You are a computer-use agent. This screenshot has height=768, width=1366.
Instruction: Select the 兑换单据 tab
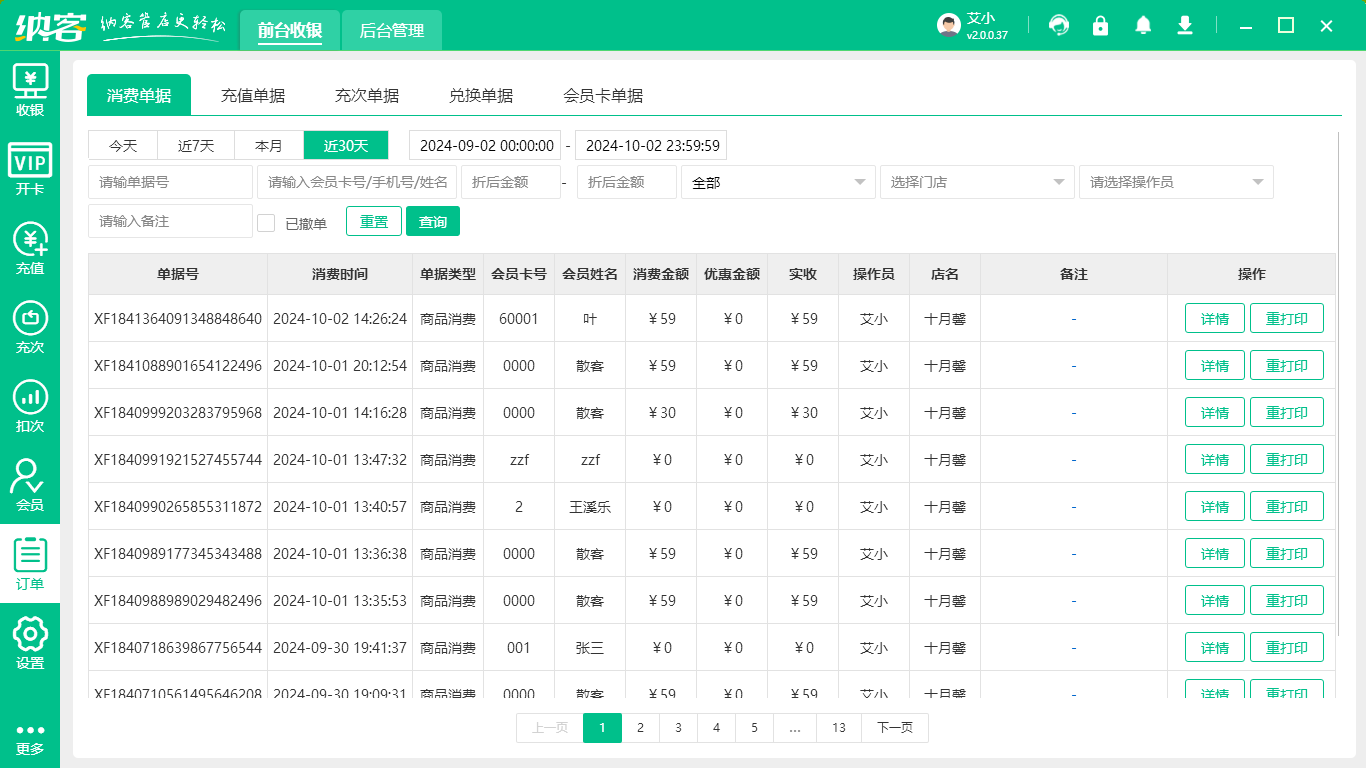coord(481,95)
